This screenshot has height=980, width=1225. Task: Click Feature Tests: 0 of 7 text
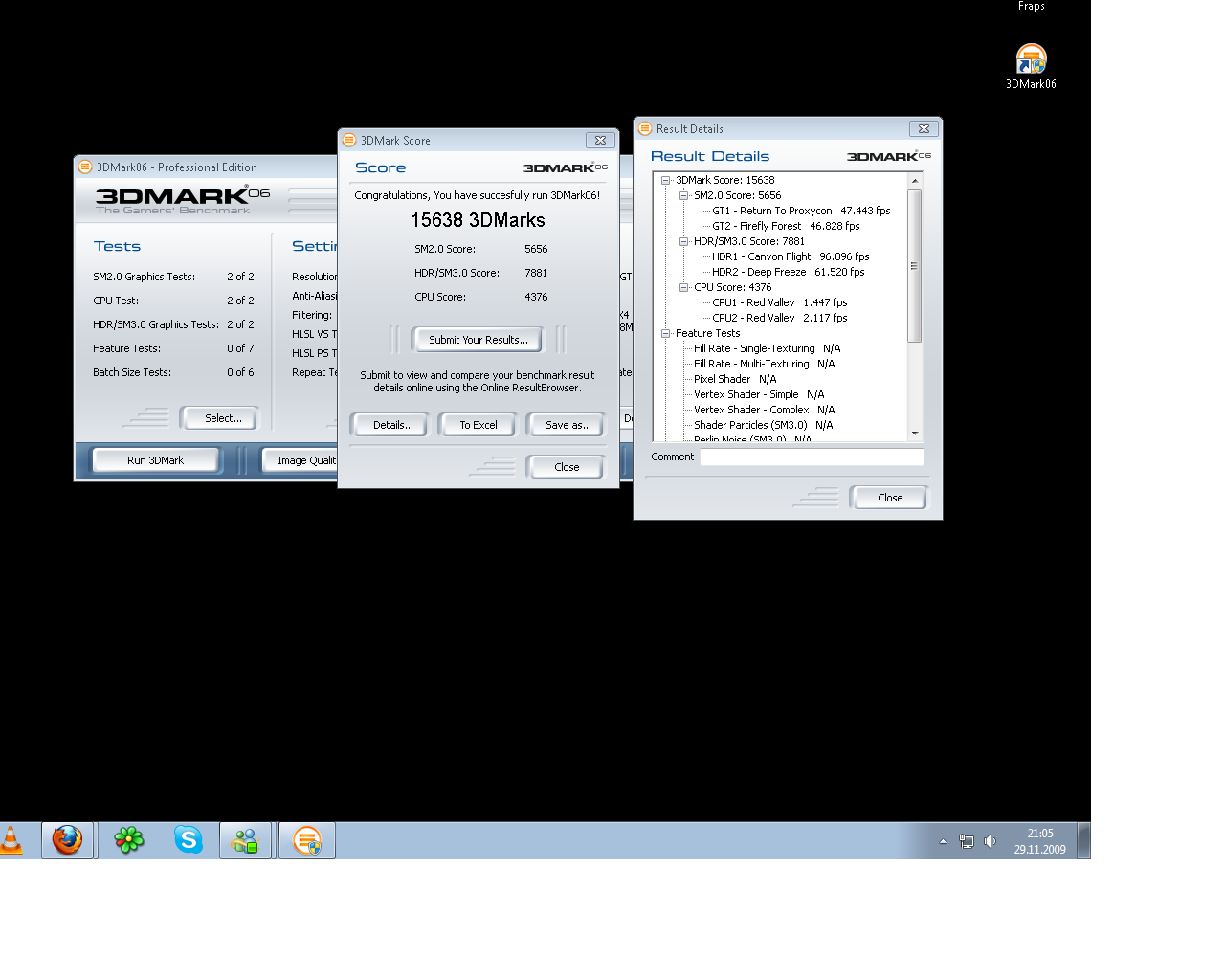tap(173, 348)
